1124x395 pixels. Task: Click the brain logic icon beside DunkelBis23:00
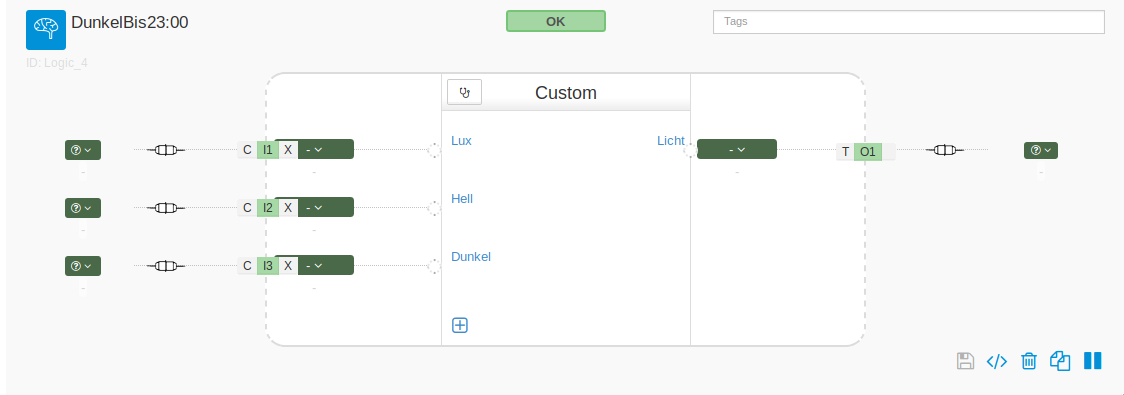pos(46,29)
